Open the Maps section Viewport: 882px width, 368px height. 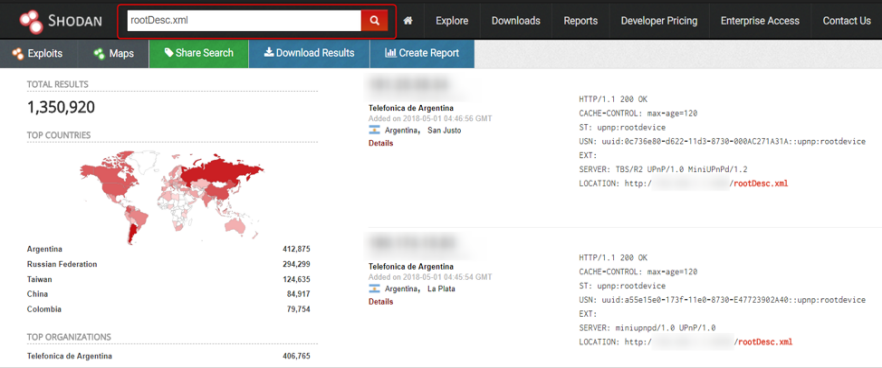113,53
